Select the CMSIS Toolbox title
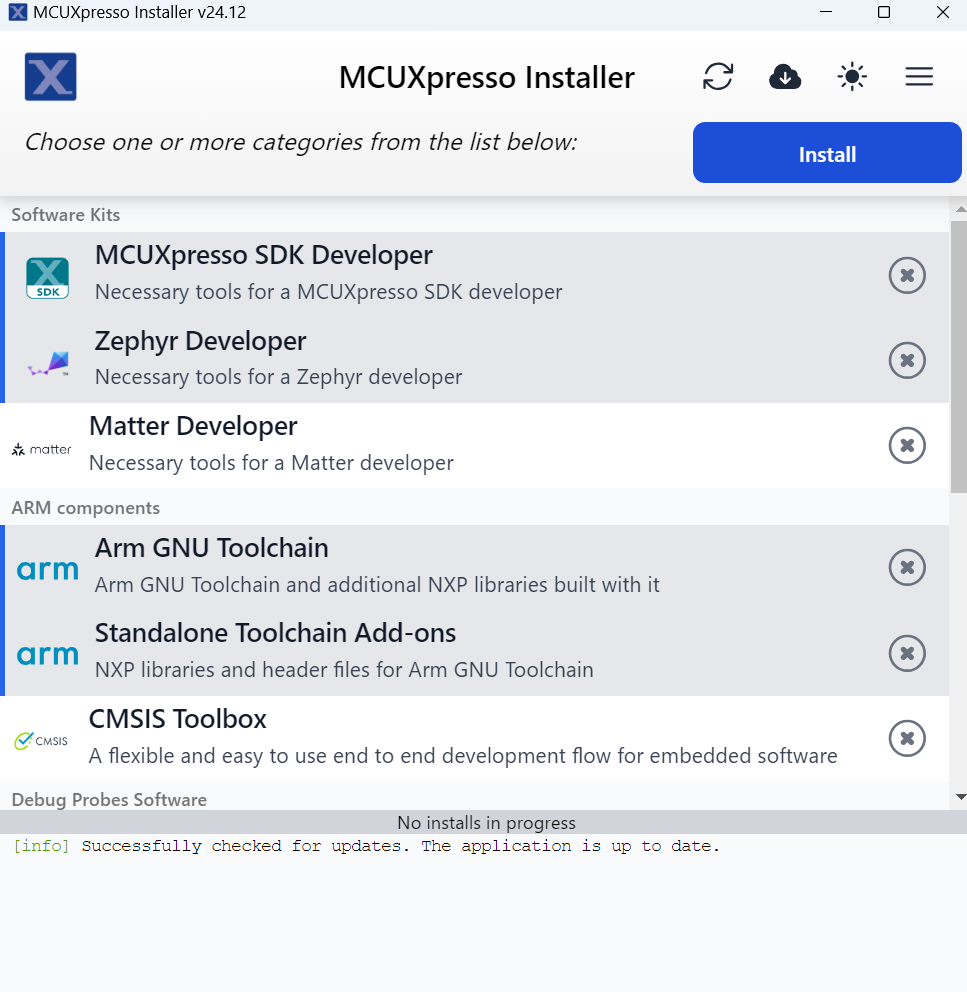 177,719
